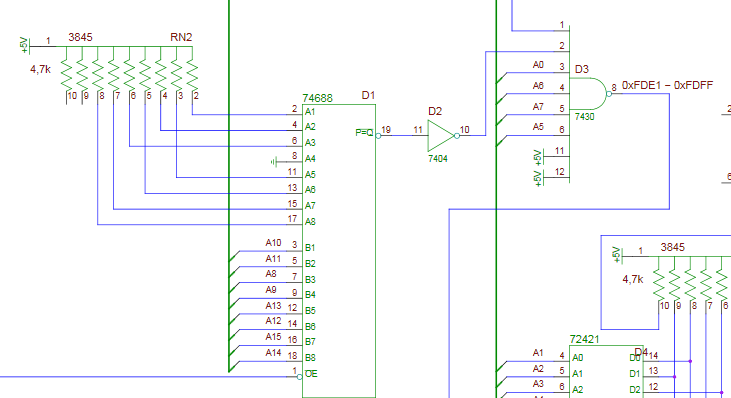The image size is (731, 398).
Task: Select RN2 resistor ending at pin 4
Action: pyautogui.click(x=161, y=75)
